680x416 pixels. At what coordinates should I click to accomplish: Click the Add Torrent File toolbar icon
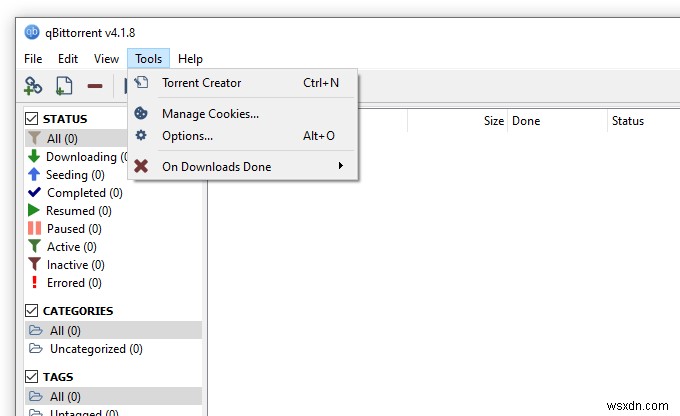tap(64, 85)
